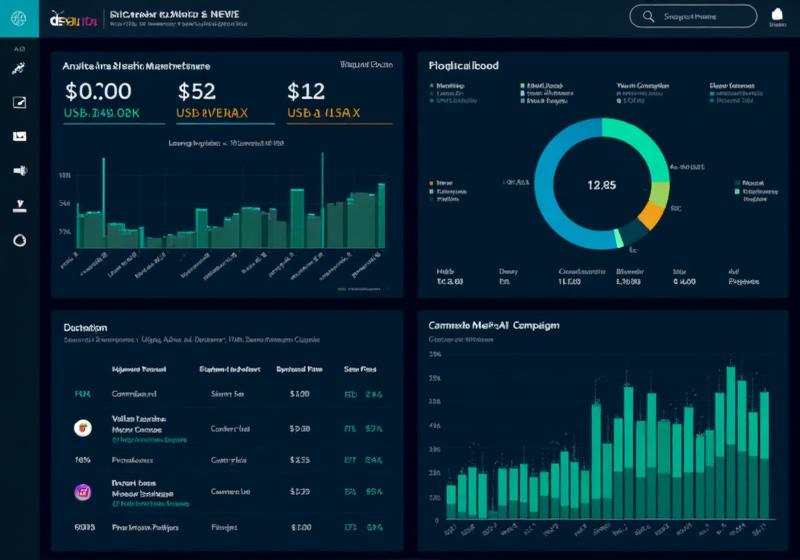Click the orange segment of donut chart

point(650,215)
